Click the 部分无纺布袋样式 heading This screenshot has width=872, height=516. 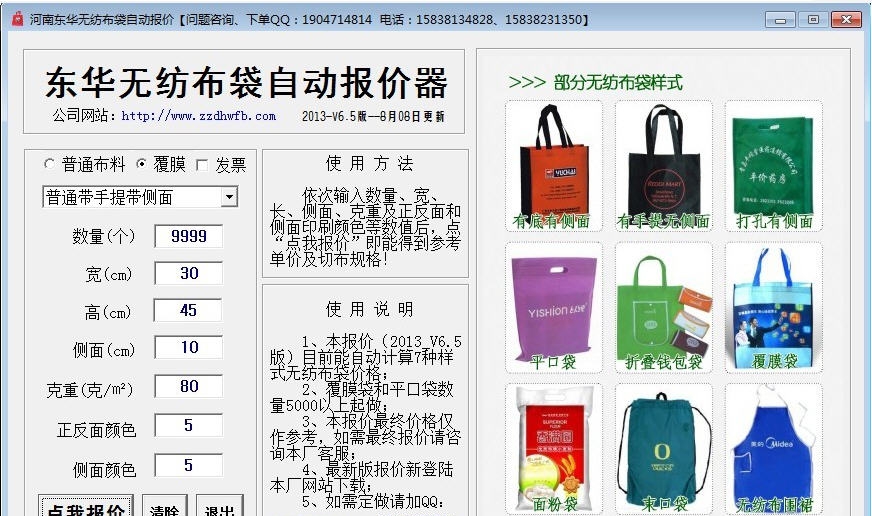pyautogui.click(x=618, y=83)
